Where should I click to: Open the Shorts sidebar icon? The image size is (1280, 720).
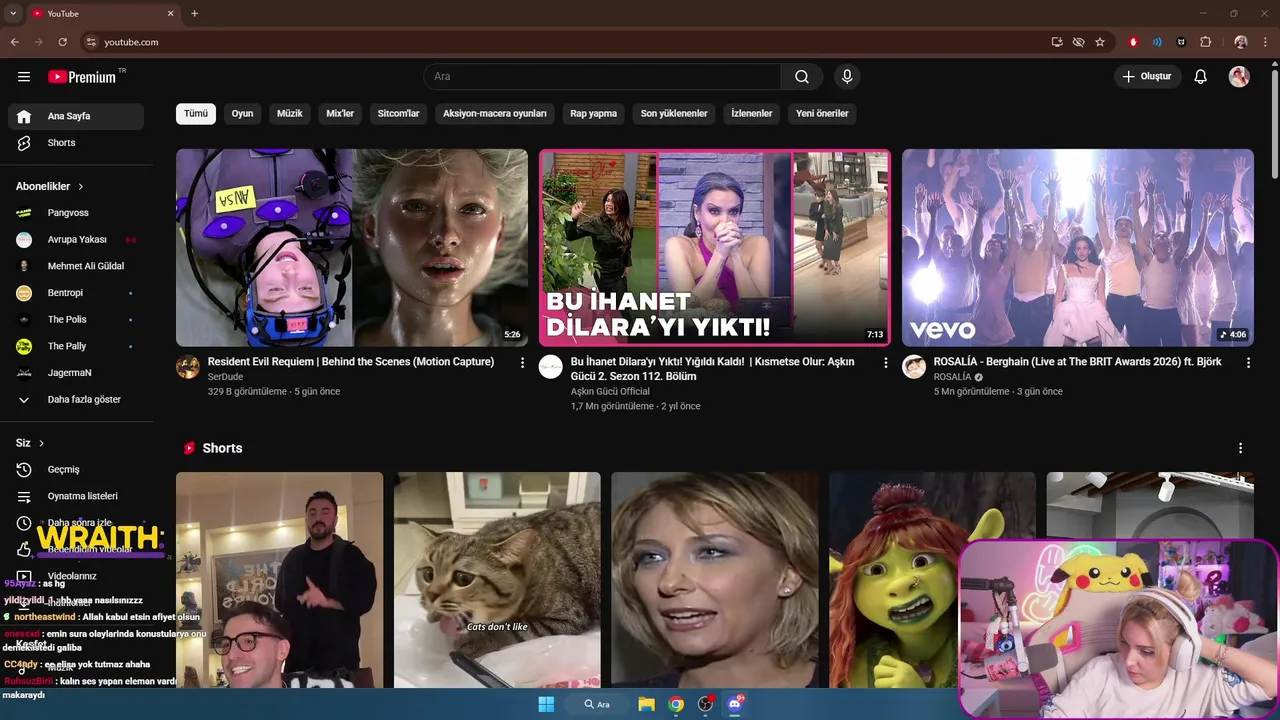(24, 143)
